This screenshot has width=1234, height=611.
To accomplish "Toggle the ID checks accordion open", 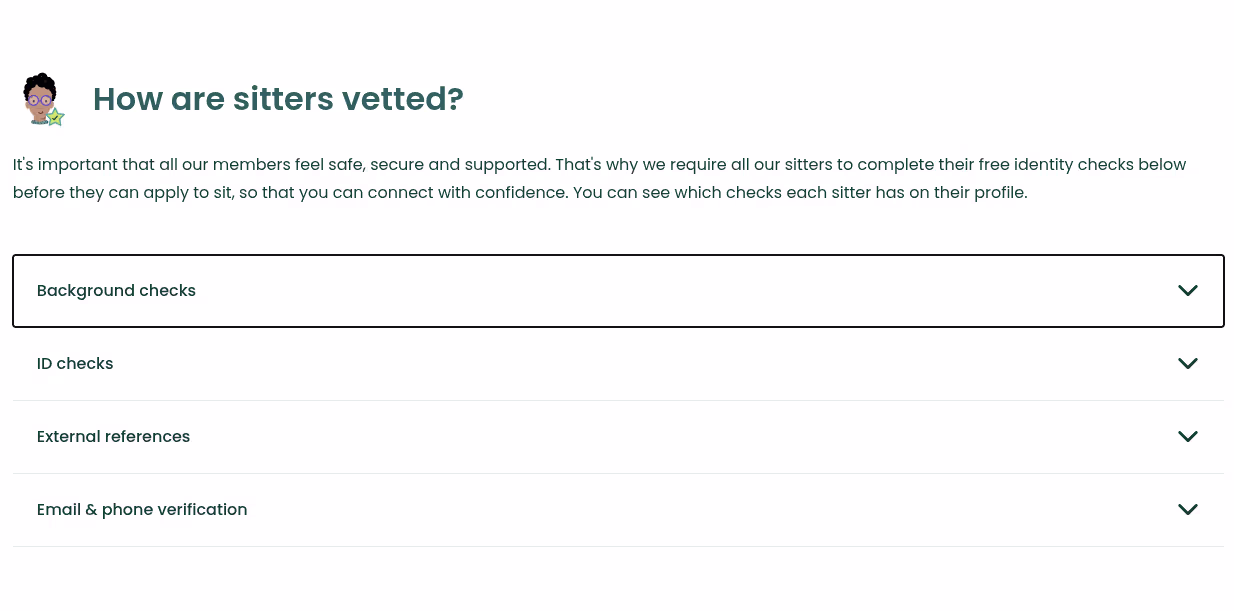I will click(x=618, y=363).
